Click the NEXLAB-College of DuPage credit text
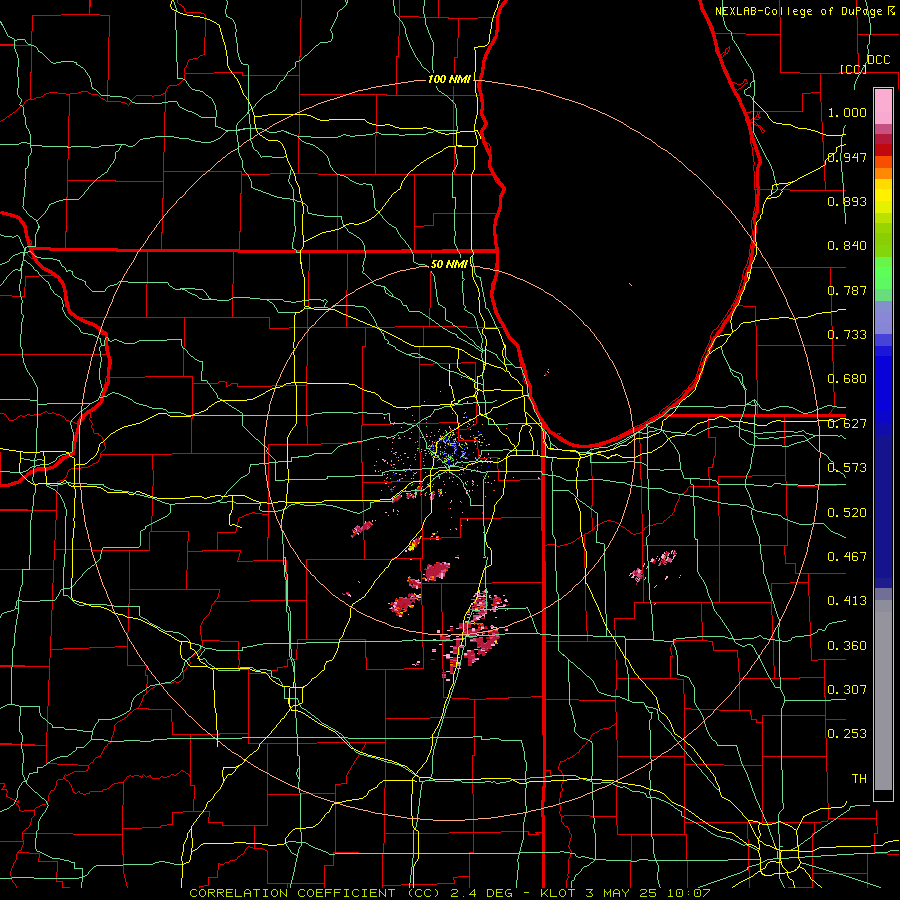 click(x=798, y=11)
